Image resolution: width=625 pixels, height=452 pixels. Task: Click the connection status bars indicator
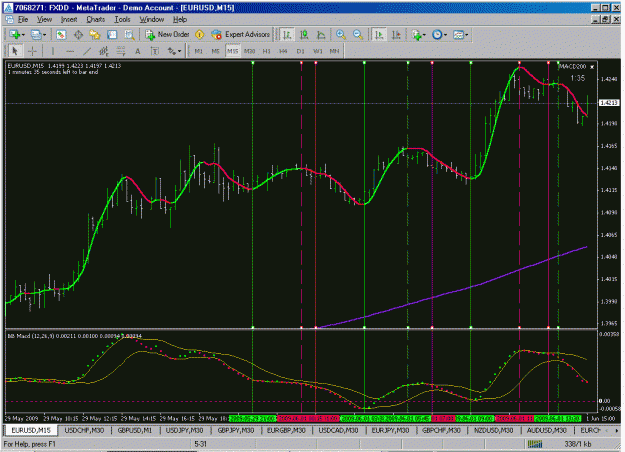[535, 444]
